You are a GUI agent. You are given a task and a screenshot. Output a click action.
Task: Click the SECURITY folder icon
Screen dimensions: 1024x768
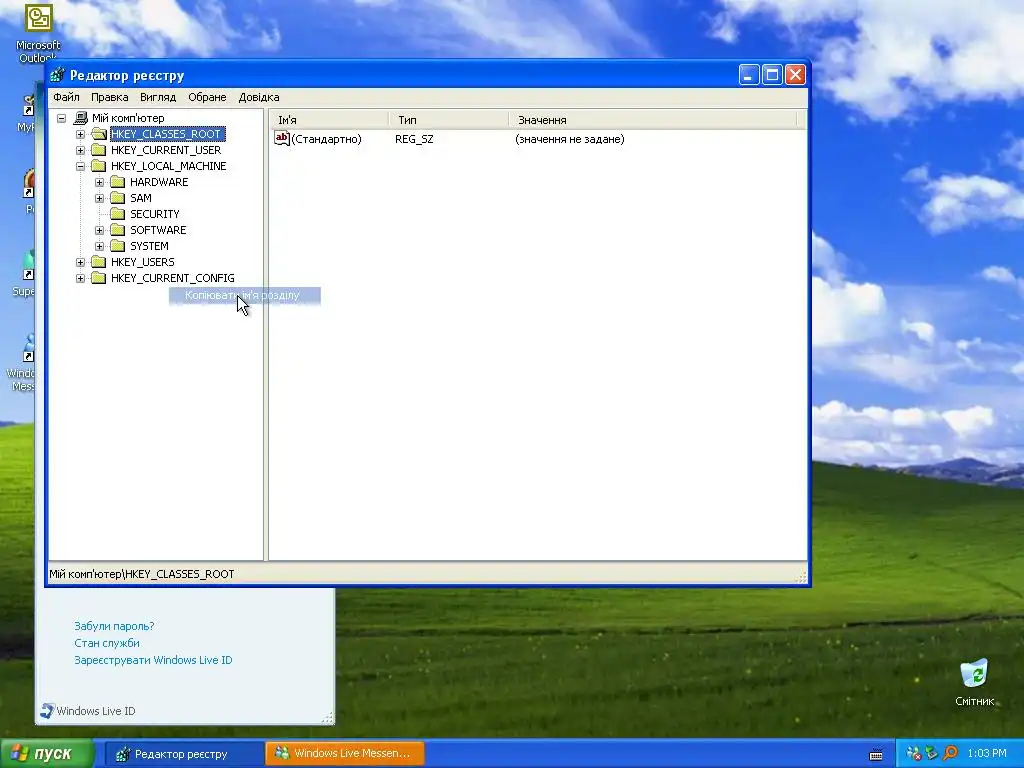tap(118, 214)
